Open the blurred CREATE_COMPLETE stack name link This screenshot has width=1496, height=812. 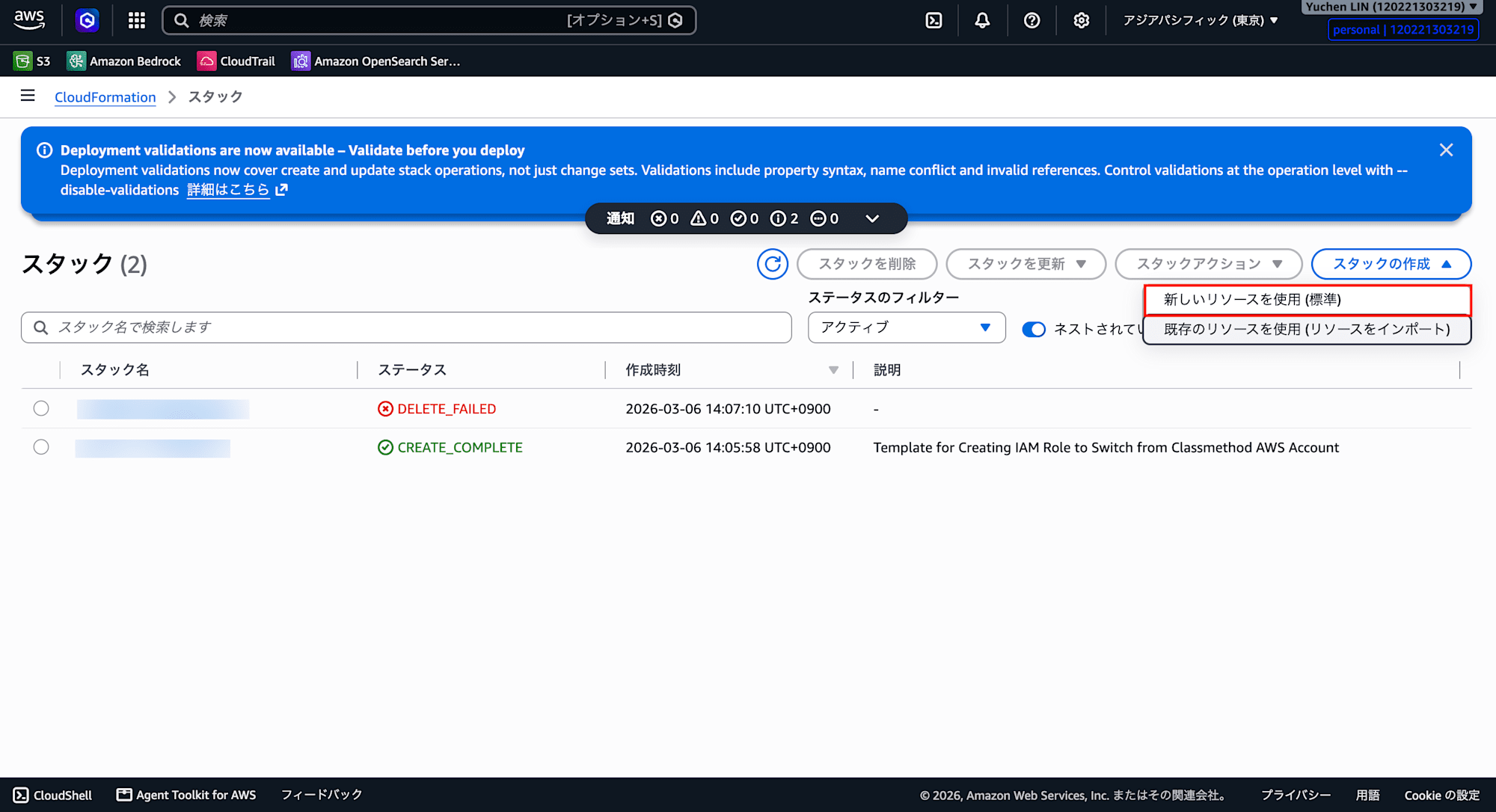pyautogui.click(x=153, y=448)
